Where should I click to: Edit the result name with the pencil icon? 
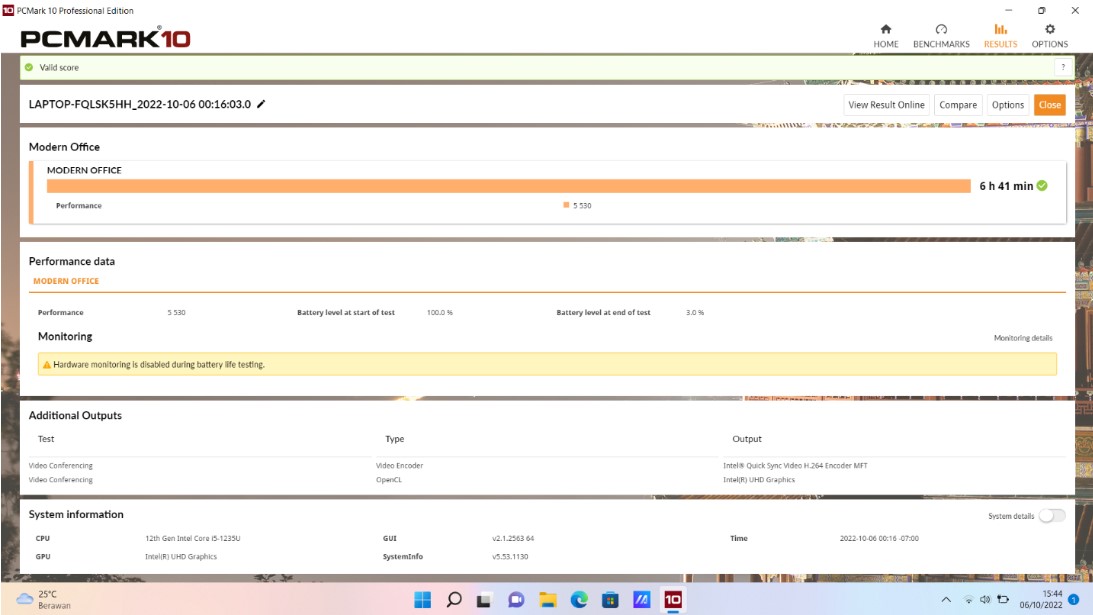pyautogui.click(x=261, y=104)
